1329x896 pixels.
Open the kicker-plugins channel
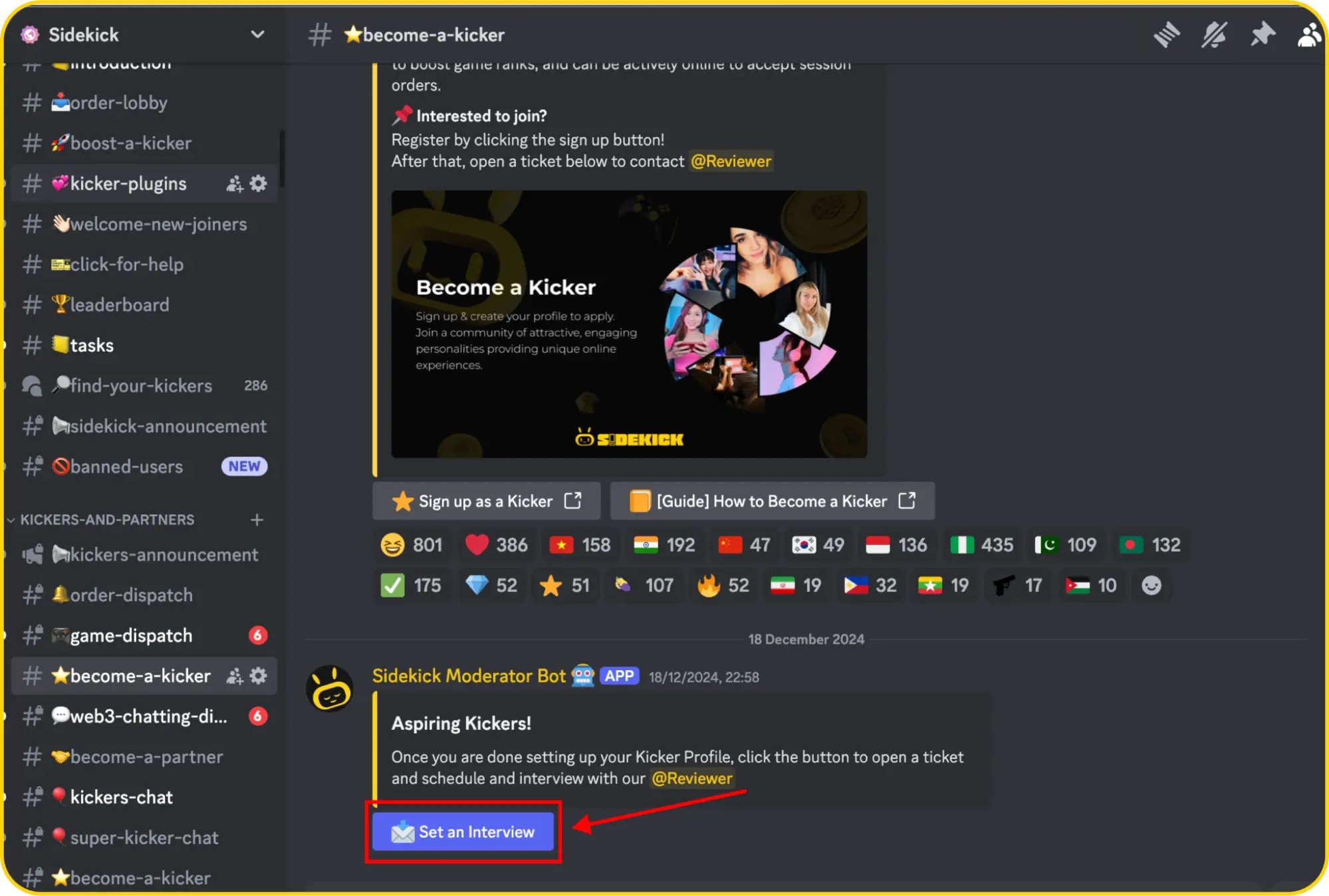click(x=144, y=183)
